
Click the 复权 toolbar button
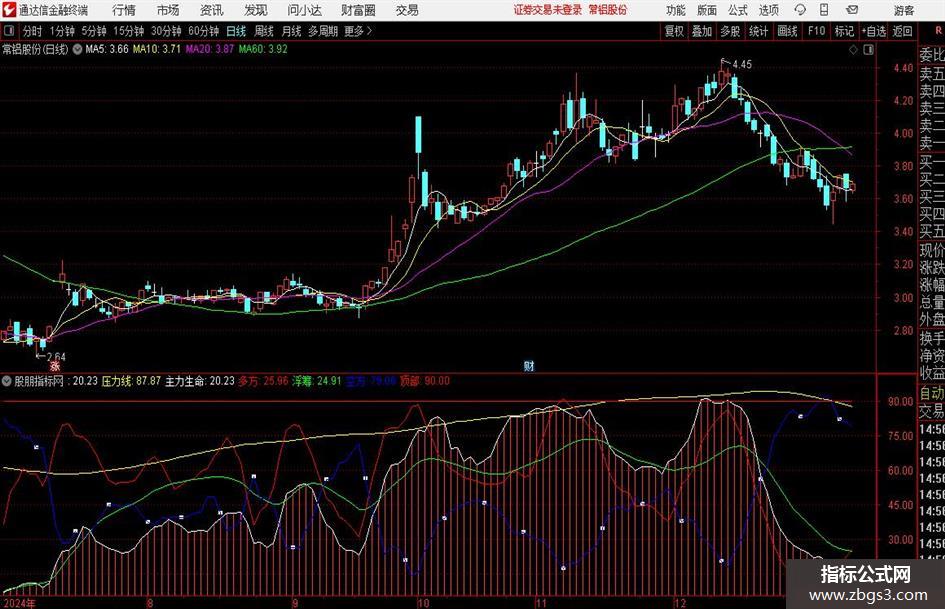(674, 31)
